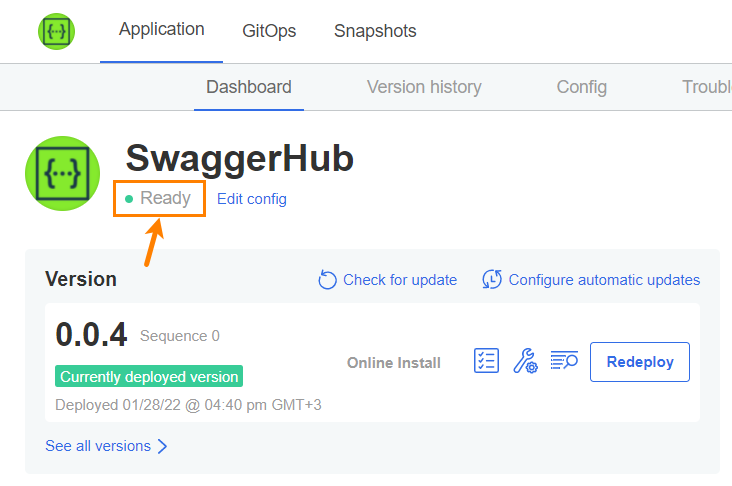Viewport: 732px width, 486px height.
Task: Click the green Ready status indicator
Action: pos(130,199)
